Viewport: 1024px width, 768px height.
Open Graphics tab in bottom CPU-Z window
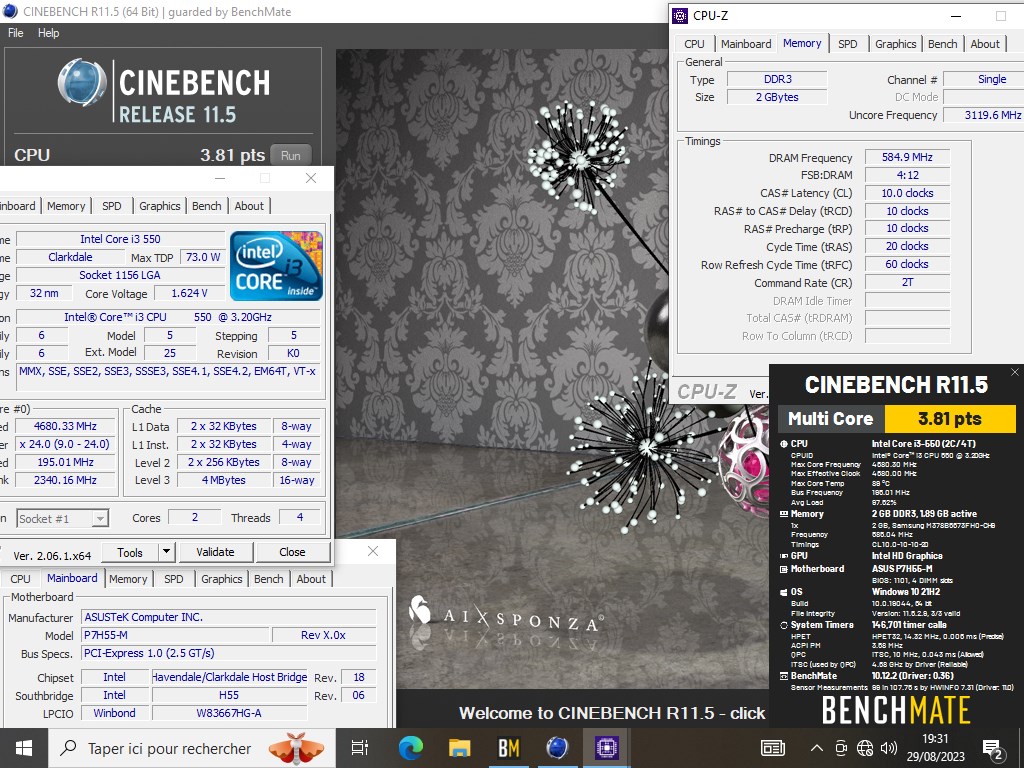tap(221, 579)
